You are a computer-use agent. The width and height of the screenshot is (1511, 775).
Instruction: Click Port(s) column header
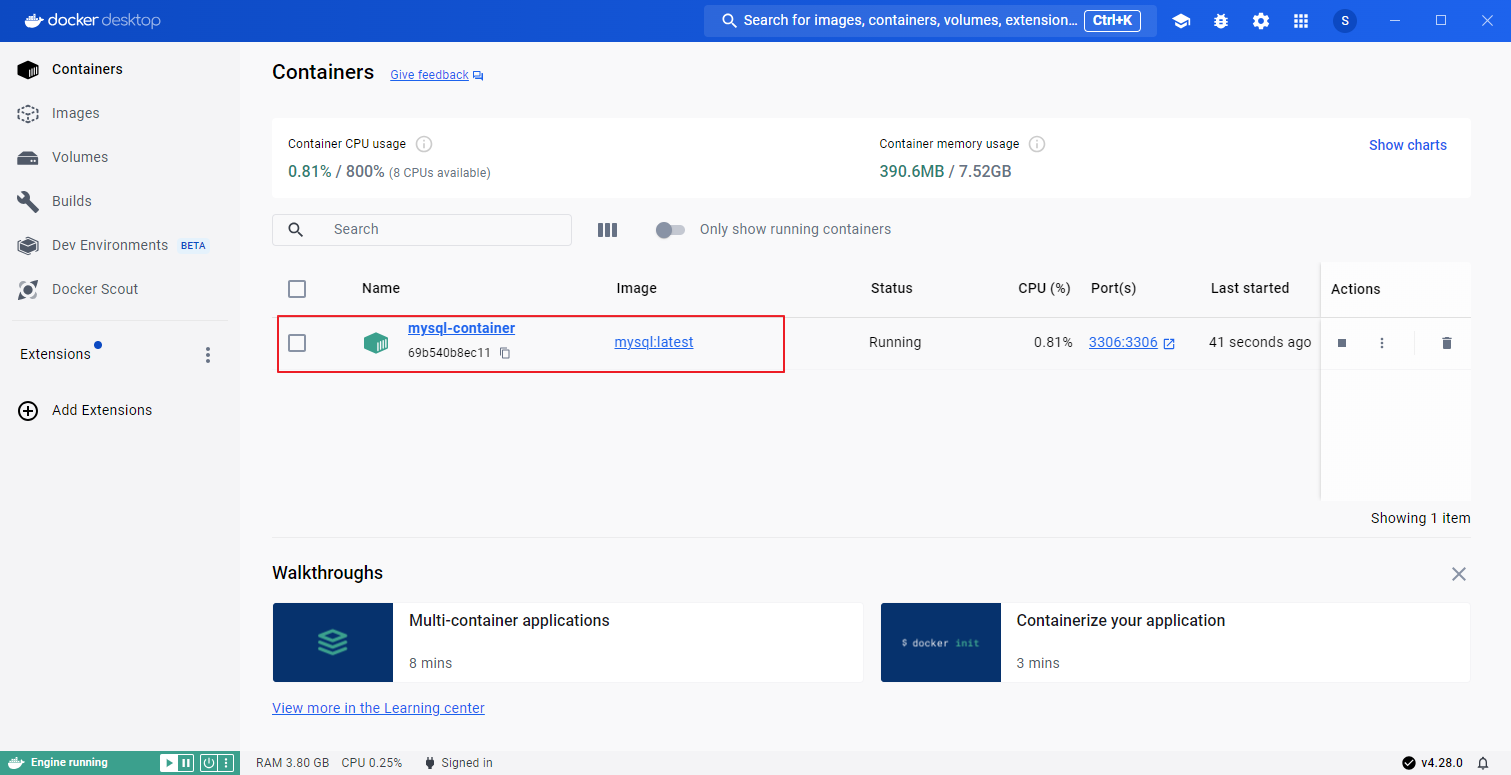click(x=1113, y=288)
